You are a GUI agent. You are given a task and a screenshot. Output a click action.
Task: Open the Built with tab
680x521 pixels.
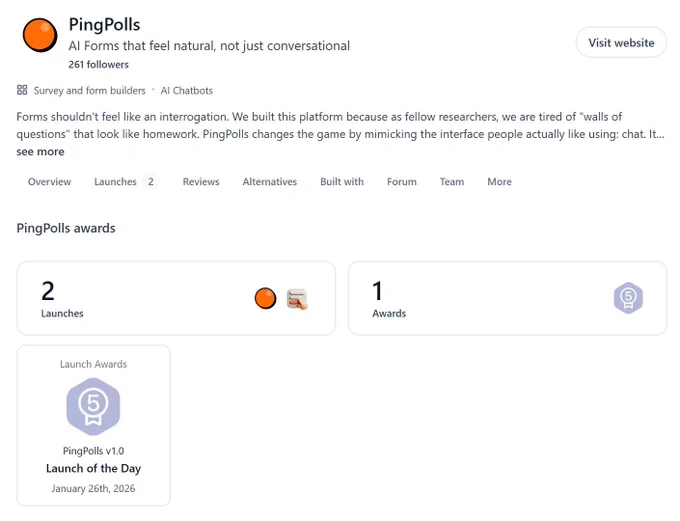[x=342, y=182]
